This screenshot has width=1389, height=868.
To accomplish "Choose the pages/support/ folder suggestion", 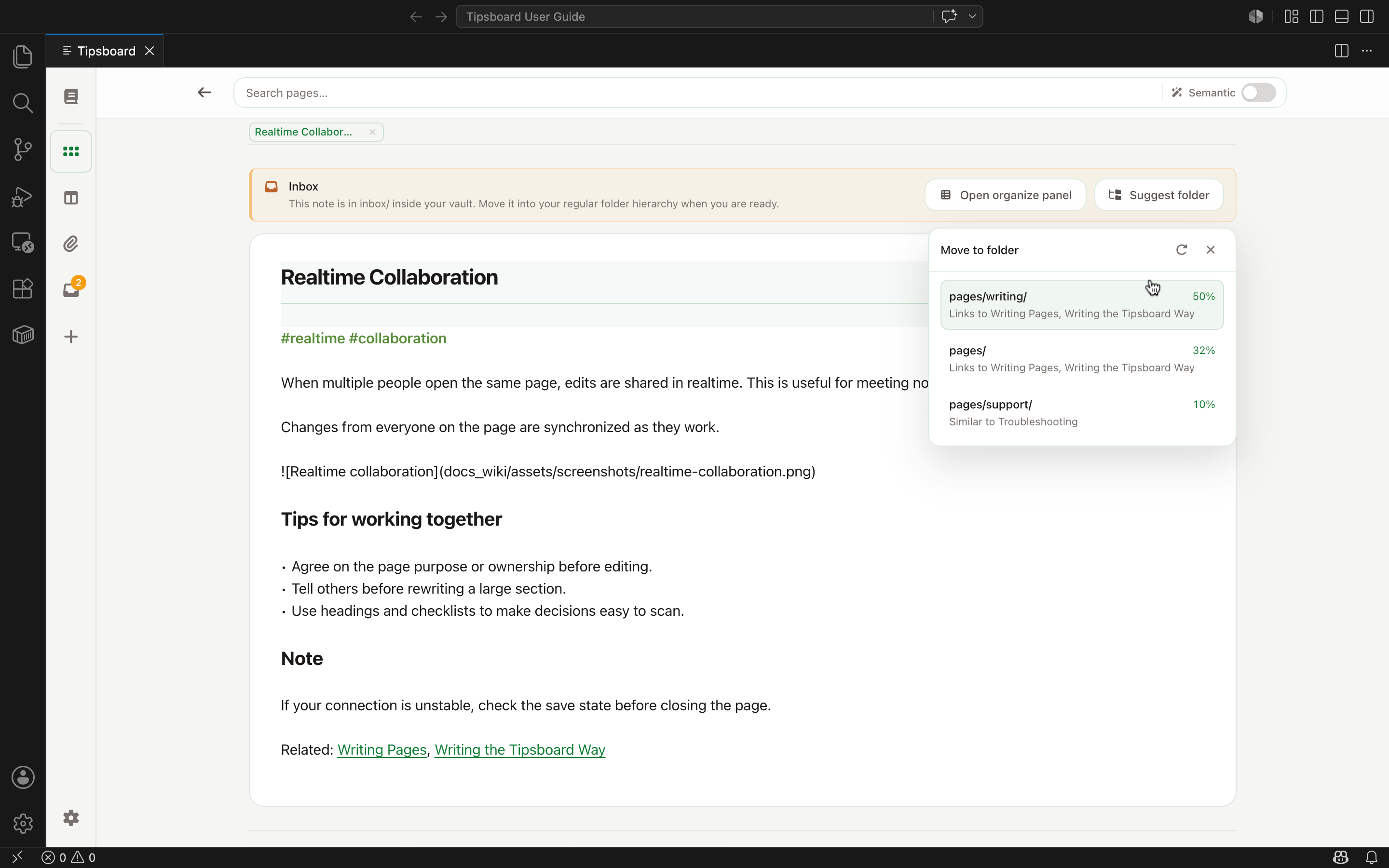I will pyautogui.click(x=1082, y=413).
